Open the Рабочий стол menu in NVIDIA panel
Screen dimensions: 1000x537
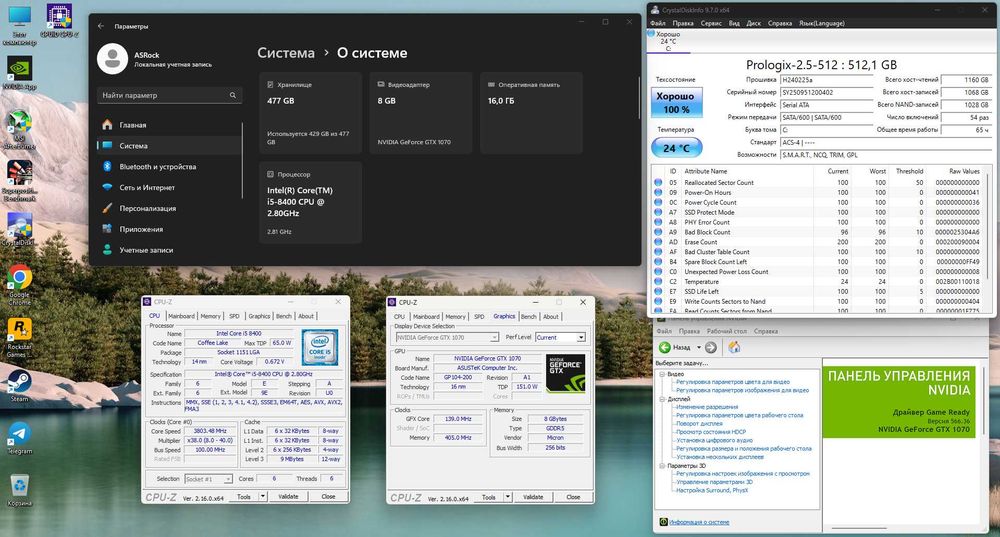[727, 331]
